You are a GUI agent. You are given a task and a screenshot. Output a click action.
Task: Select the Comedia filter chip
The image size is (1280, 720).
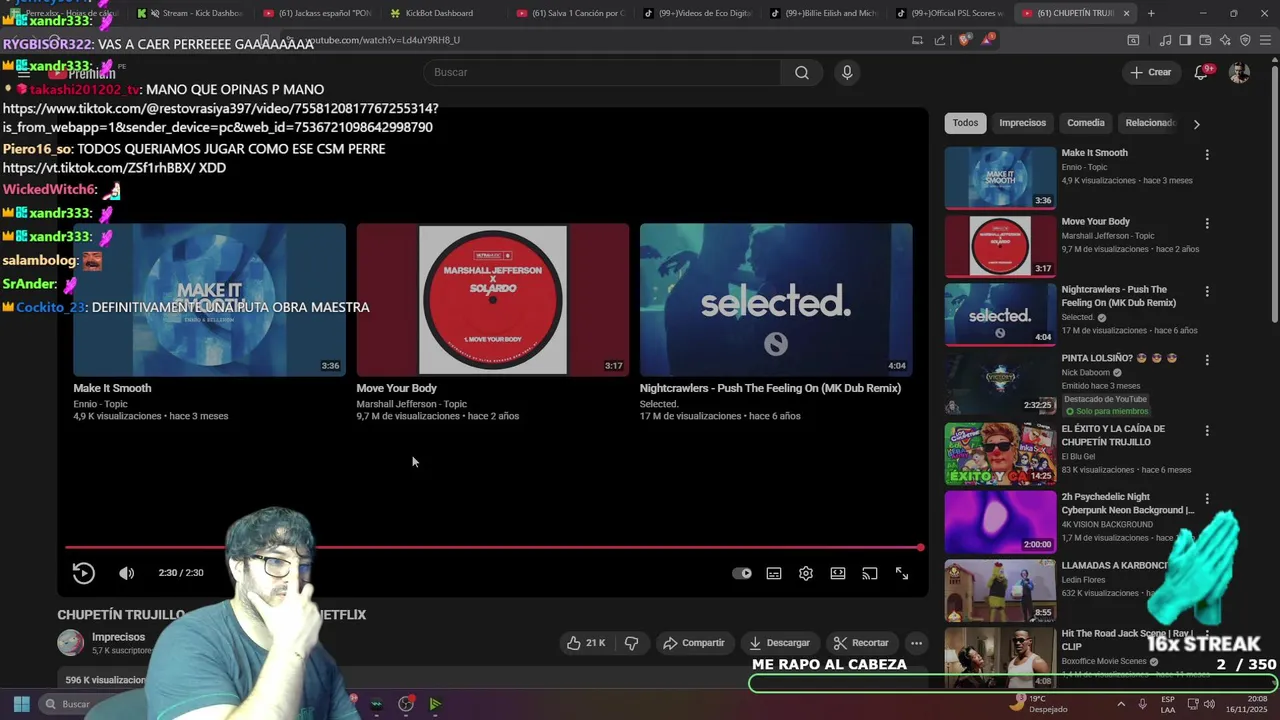[1085, 123]
